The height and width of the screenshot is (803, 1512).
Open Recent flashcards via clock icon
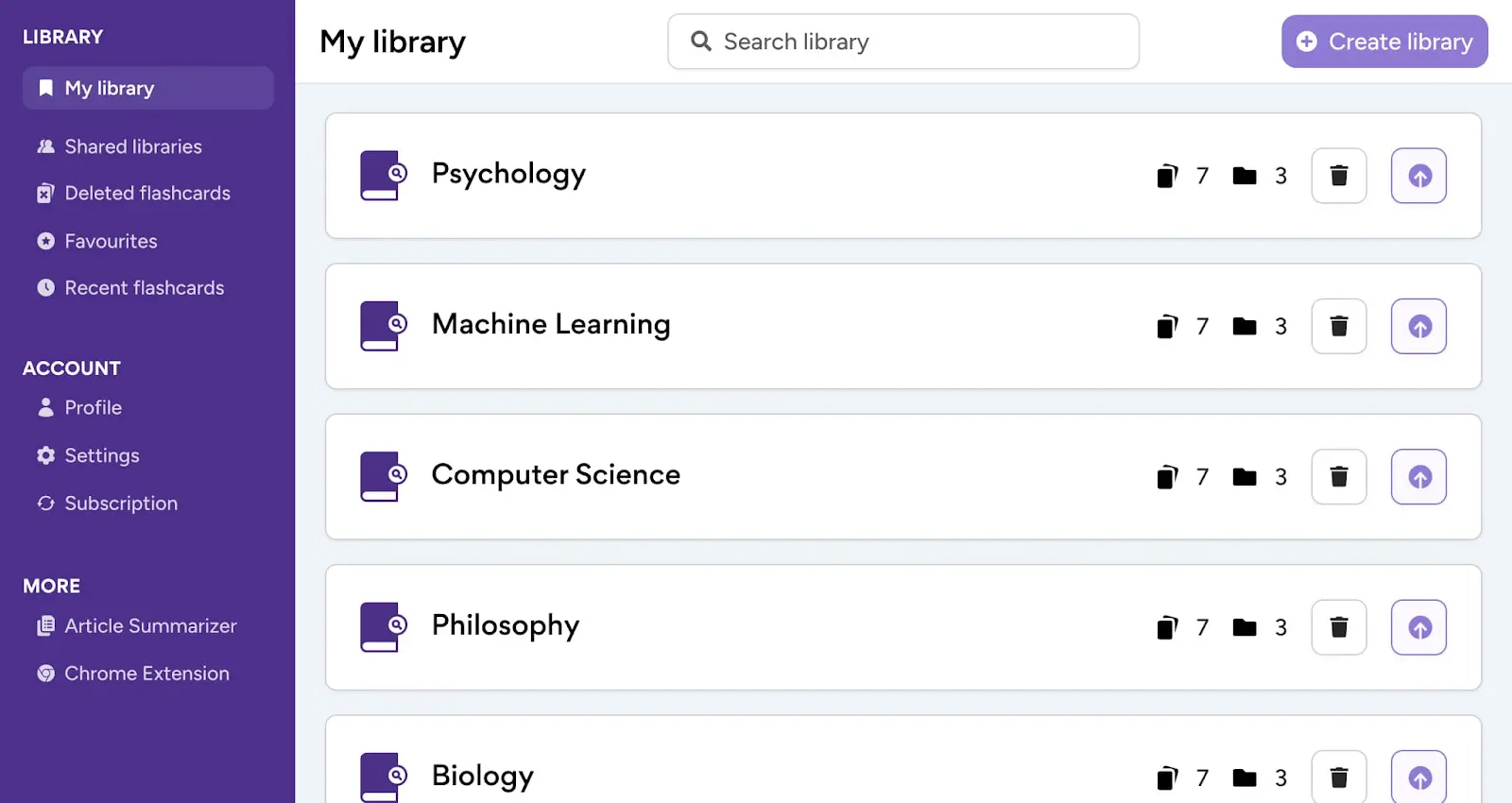(46, 287)
